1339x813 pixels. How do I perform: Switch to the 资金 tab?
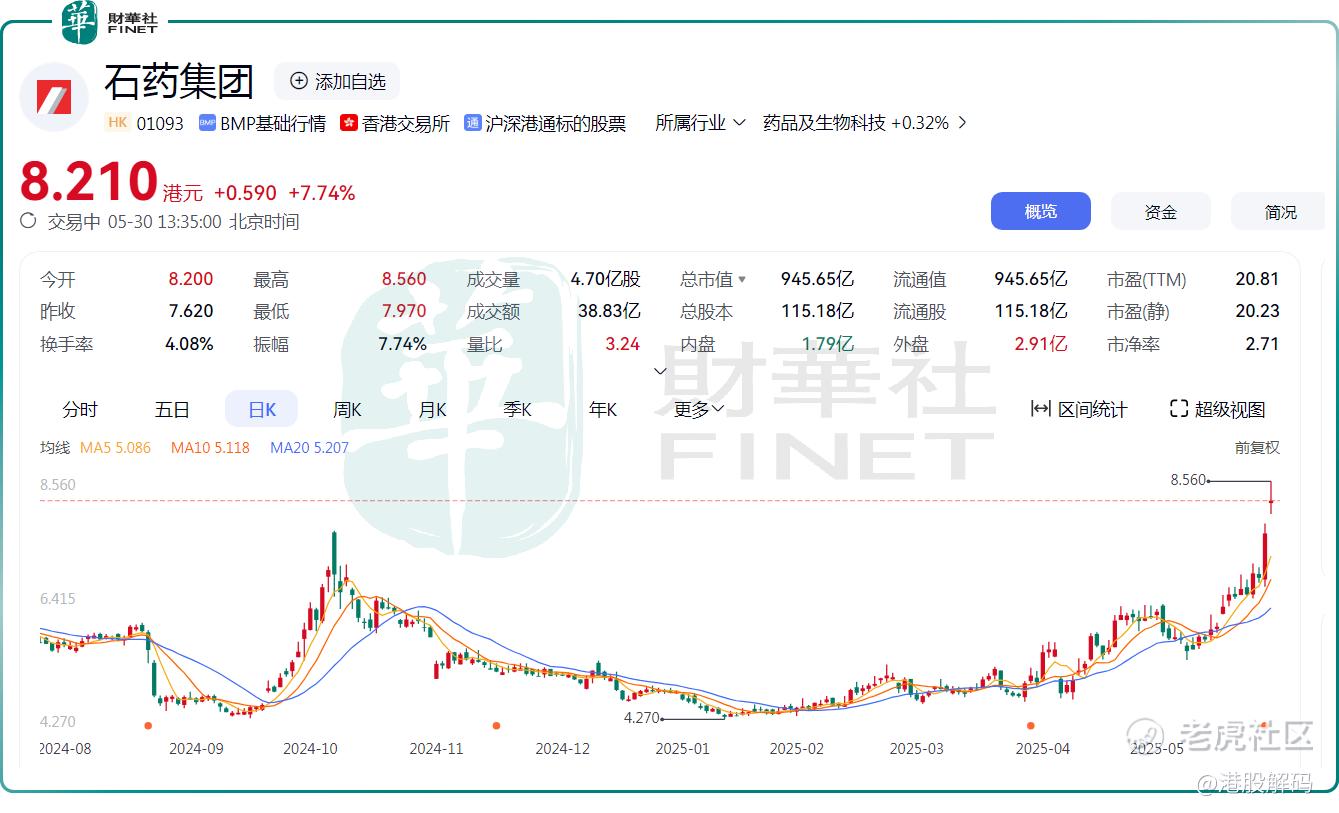click(x=1160, y=212)
